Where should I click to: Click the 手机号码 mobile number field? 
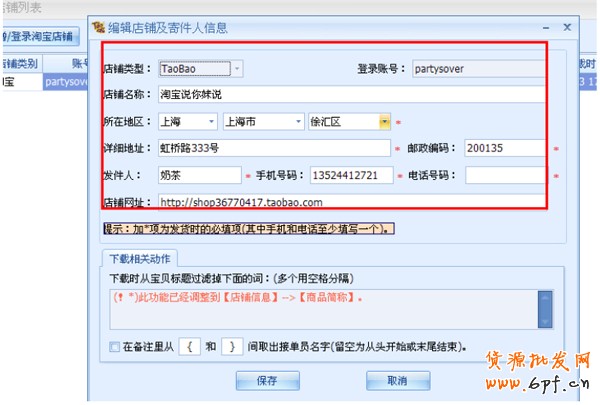pos(350,175)
